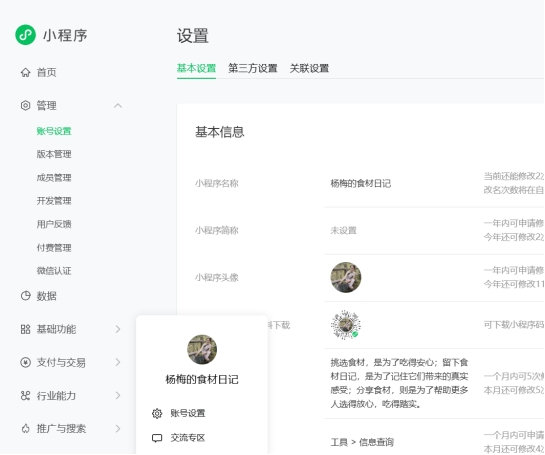Click the category text 工具 > 信息查询

point(362,442)
